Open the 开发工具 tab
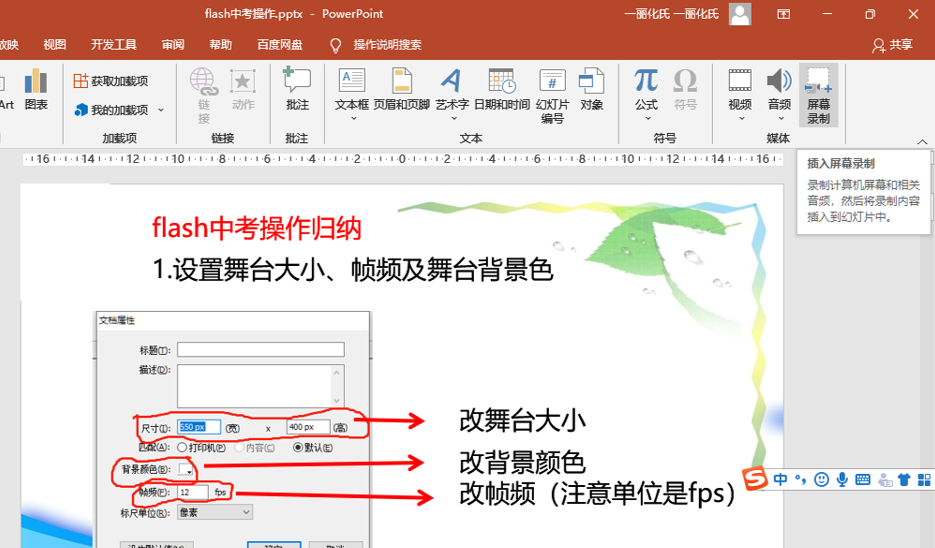 [113, 45]
